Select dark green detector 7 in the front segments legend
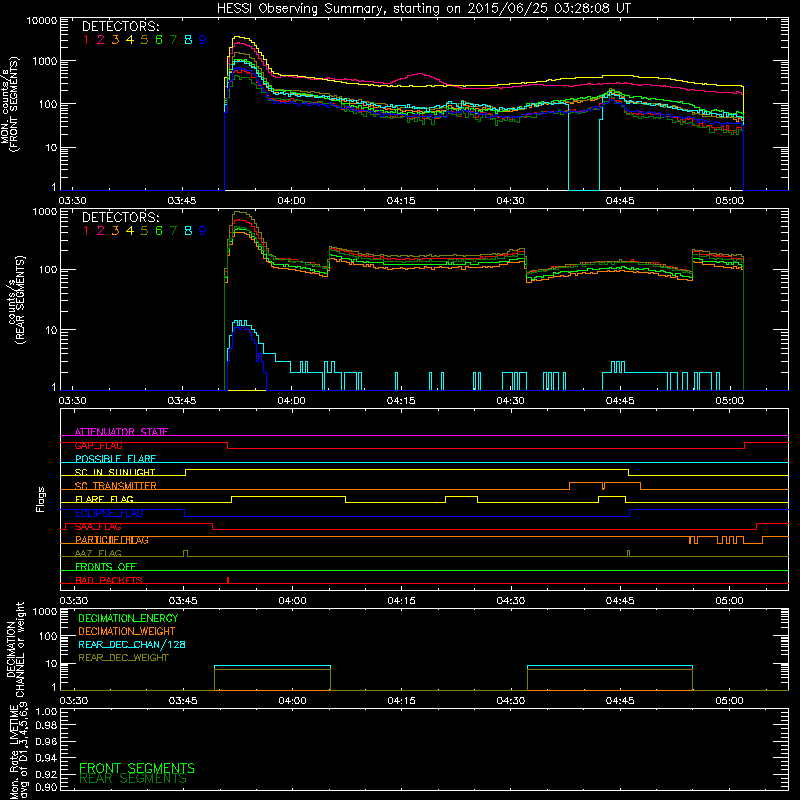The width and height of the screenshot is (800, 800). [x=173, y=39]
